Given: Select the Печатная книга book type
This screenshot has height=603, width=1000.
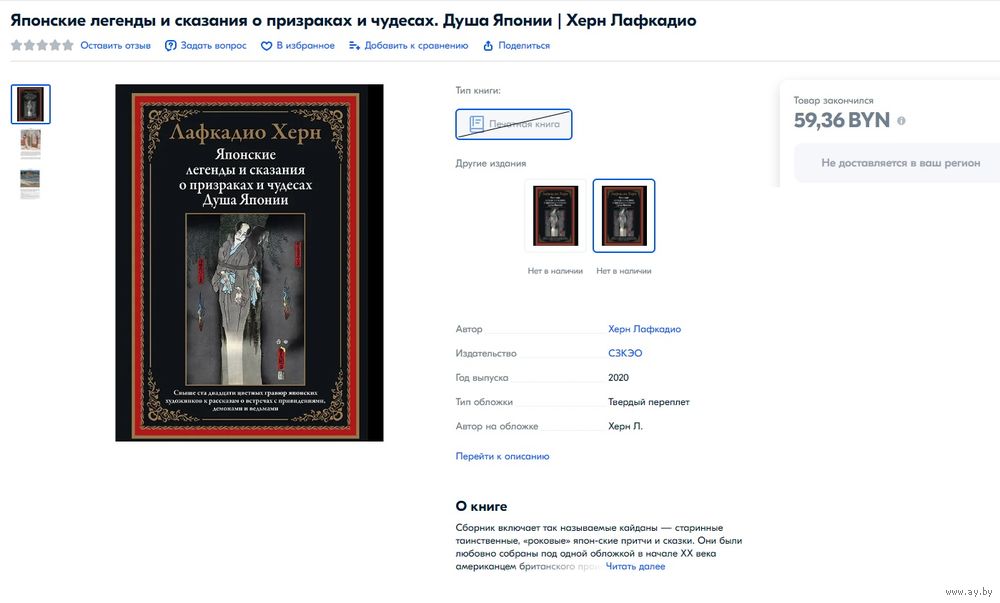Looking at the screenshot, I should pyautogui.click(x=513, y=124).
